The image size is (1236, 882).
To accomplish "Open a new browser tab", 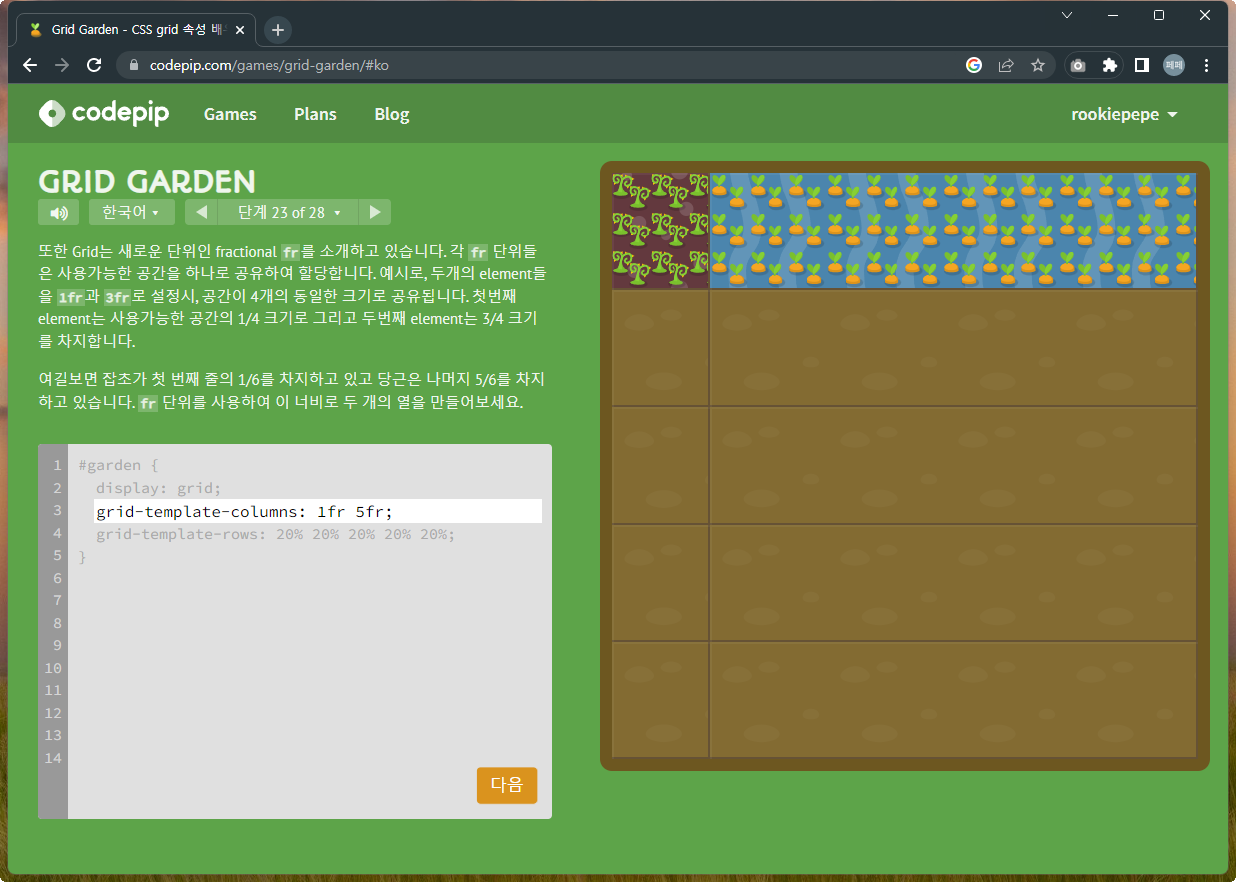I will click(278, 30).
